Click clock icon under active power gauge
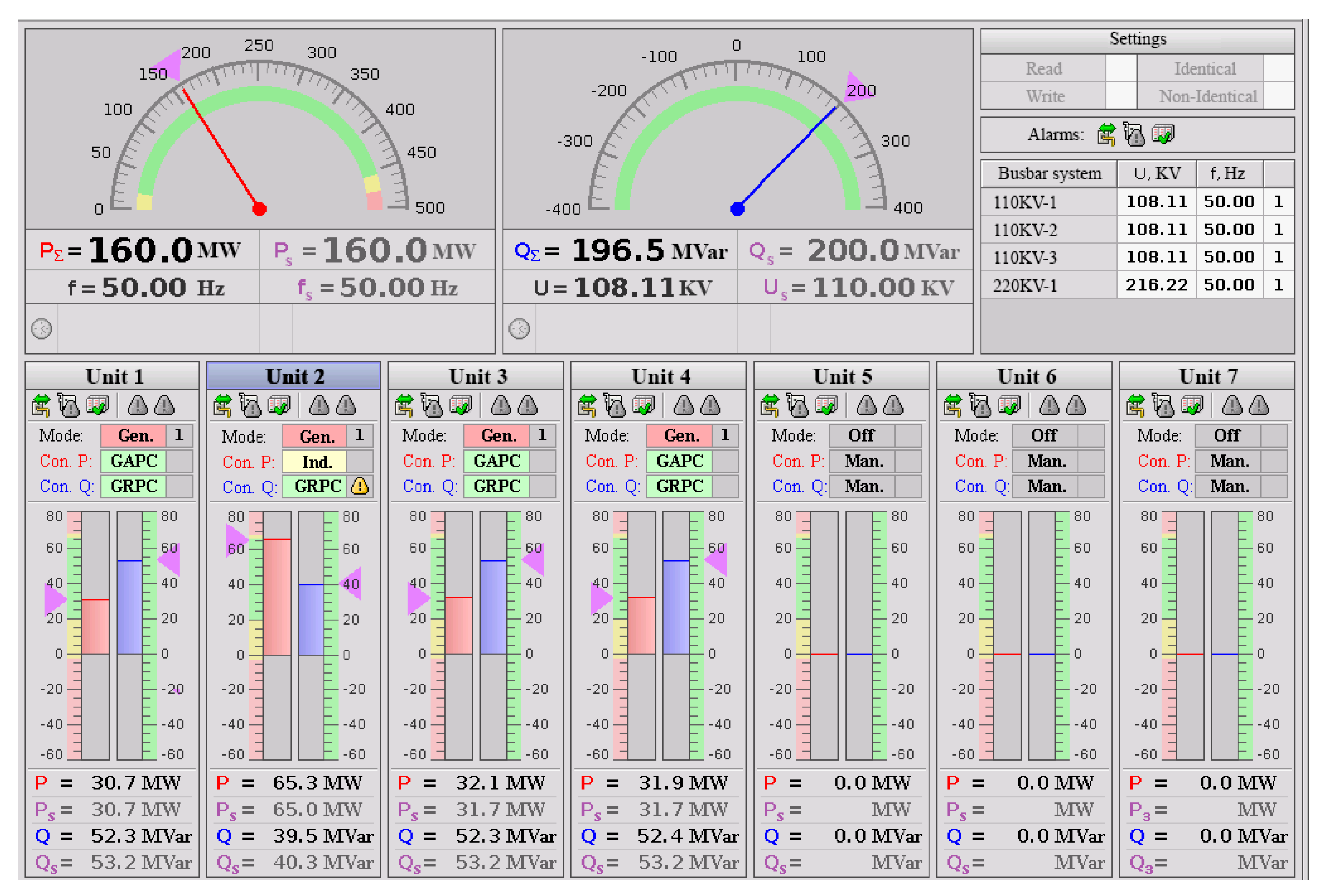1330x896 pixels. click(41, 328)
